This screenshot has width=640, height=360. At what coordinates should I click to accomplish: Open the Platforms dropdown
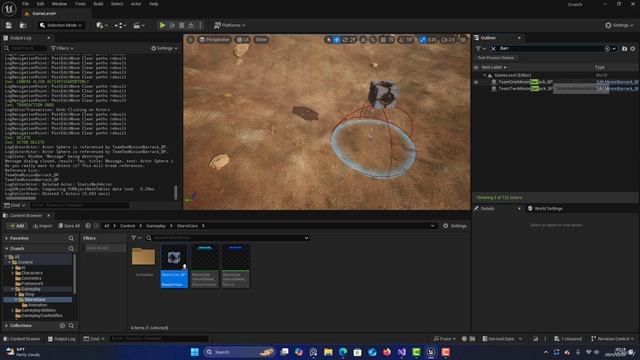coord(230,25)
